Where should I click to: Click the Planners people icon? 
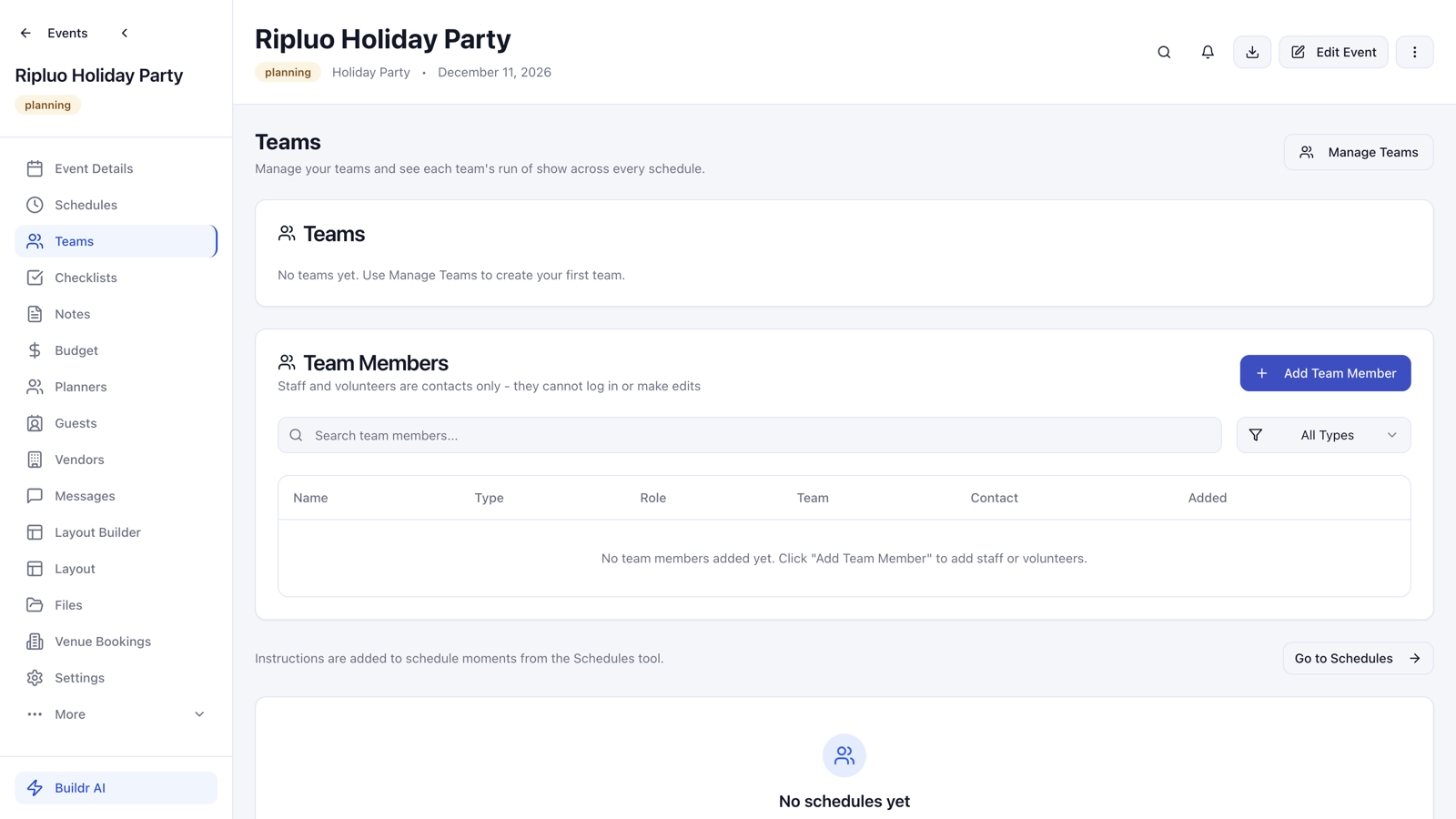[35, 387]
